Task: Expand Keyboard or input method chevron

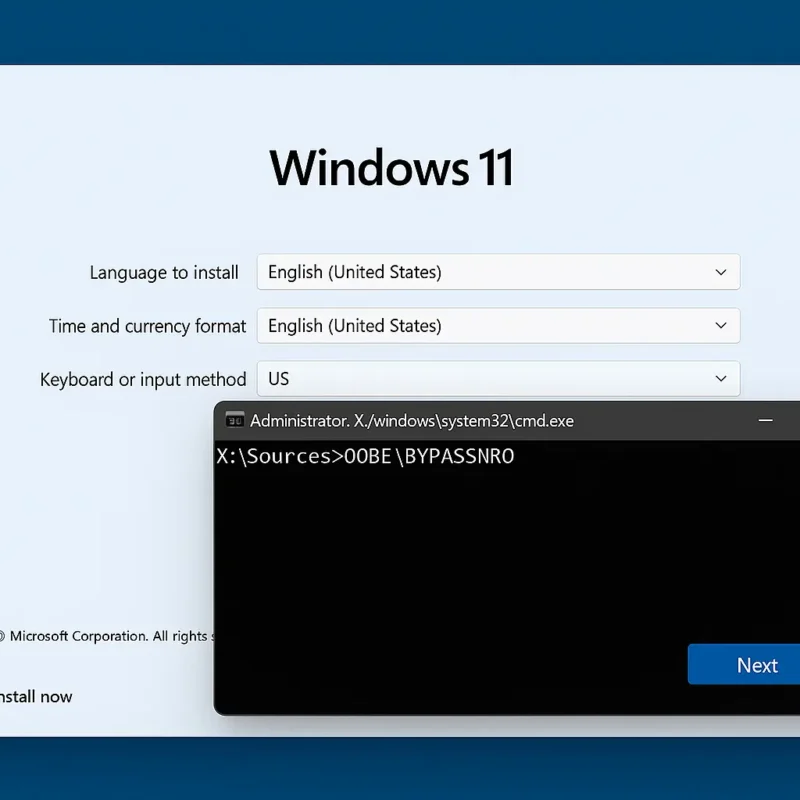Action: pyautogui.click(x=721, y=379)
